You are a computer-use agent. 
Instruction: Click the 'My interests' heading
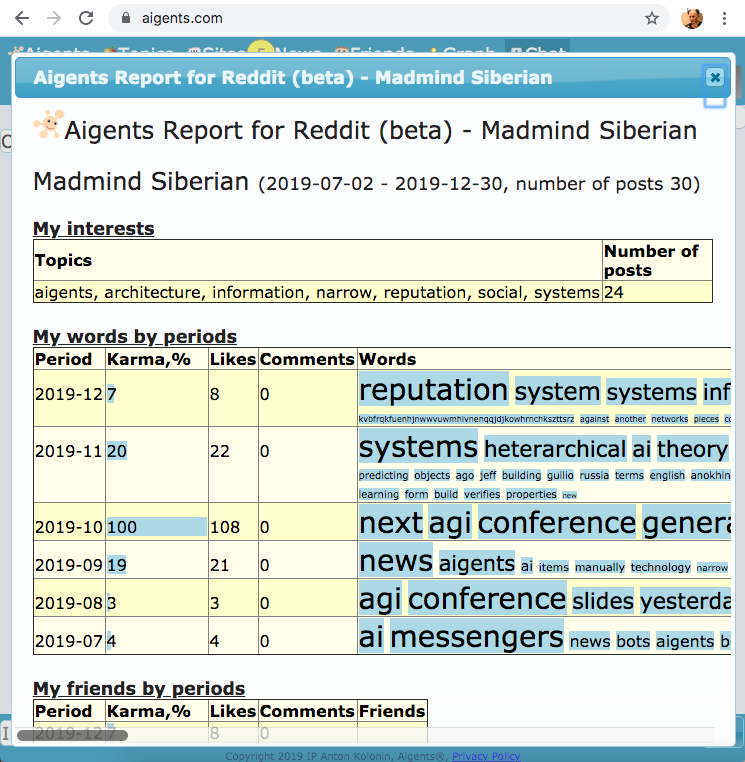(x=94, y=228)
